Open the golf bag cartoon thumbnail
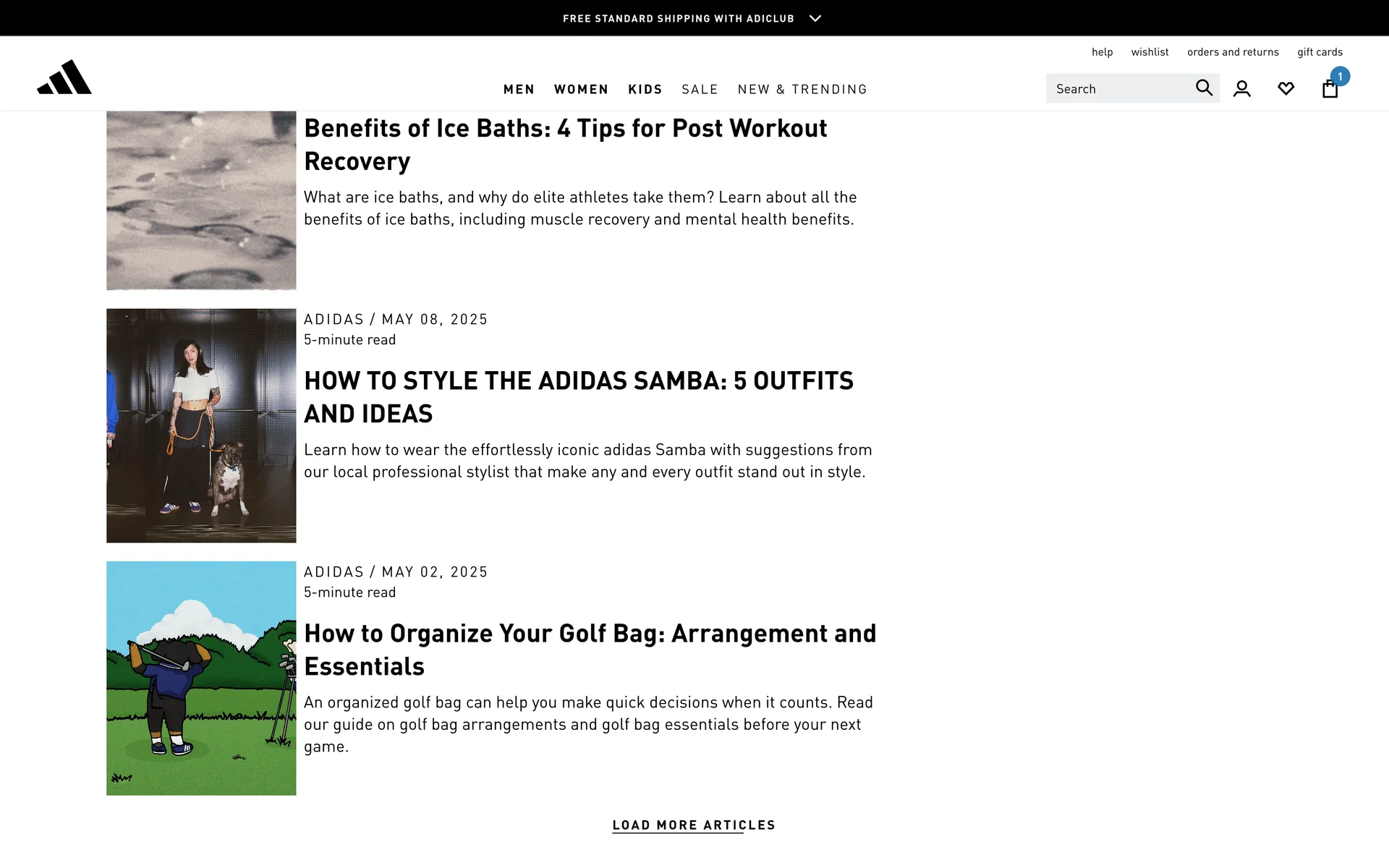This screenshot has height=868, width=1389. click(x=201, y=678)
